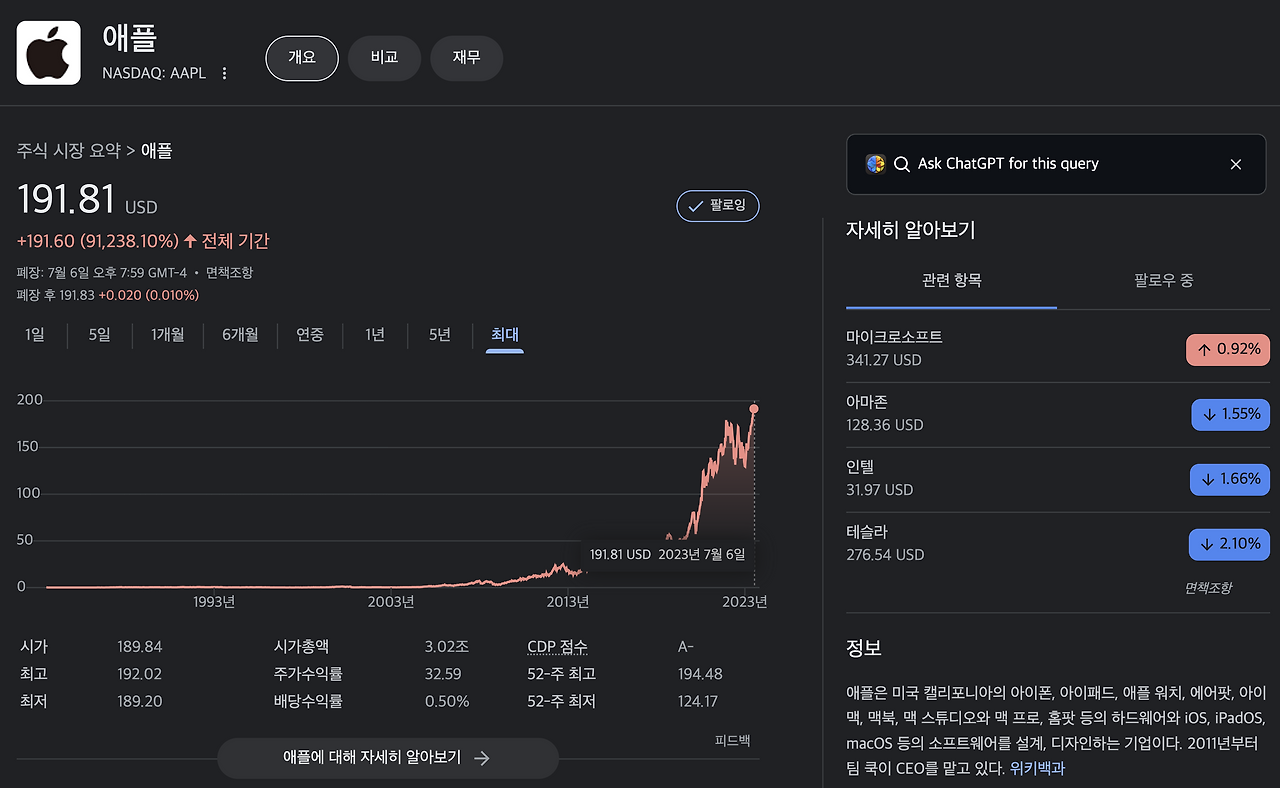1280x788 pixels.
Task: Click the 배당수익률 value 0.50%
Action: [447, 701]
